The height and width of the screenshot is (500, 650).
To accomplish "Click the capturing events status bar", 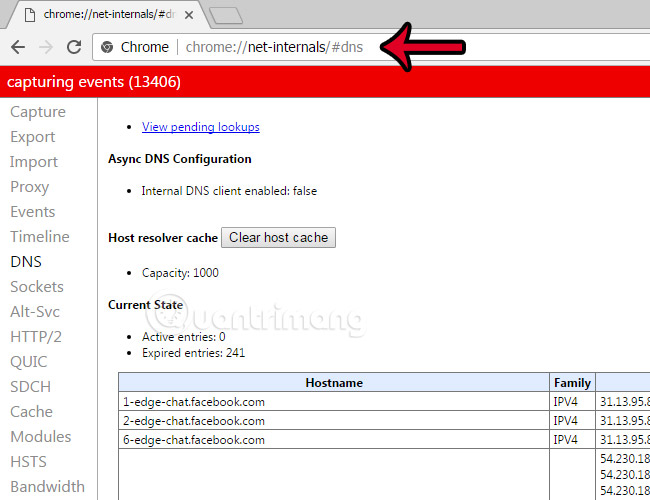I will click(325, 82).
